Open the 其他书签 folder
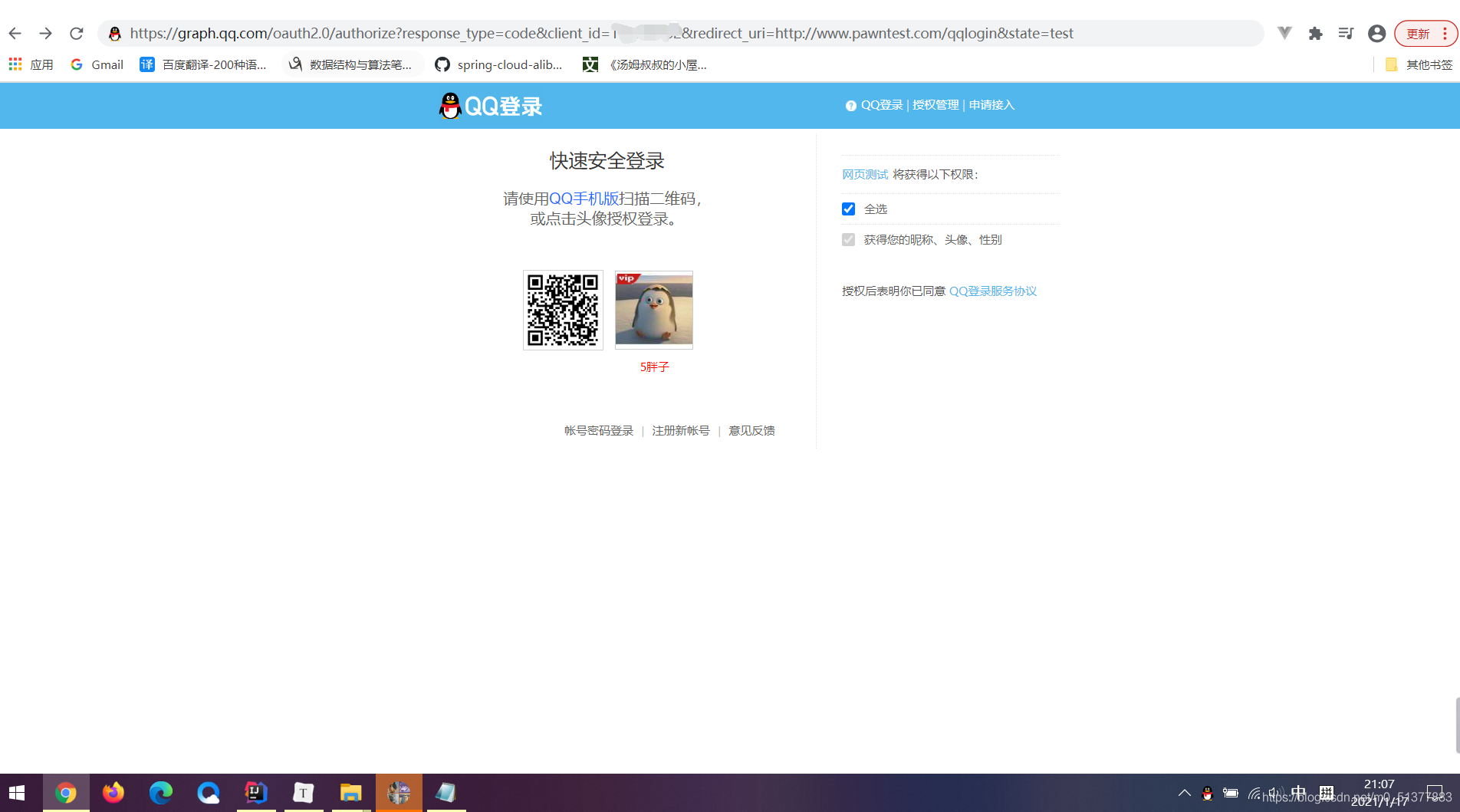The height and width of the screenshot is (812, 1460). click(x=1419, y=64)
